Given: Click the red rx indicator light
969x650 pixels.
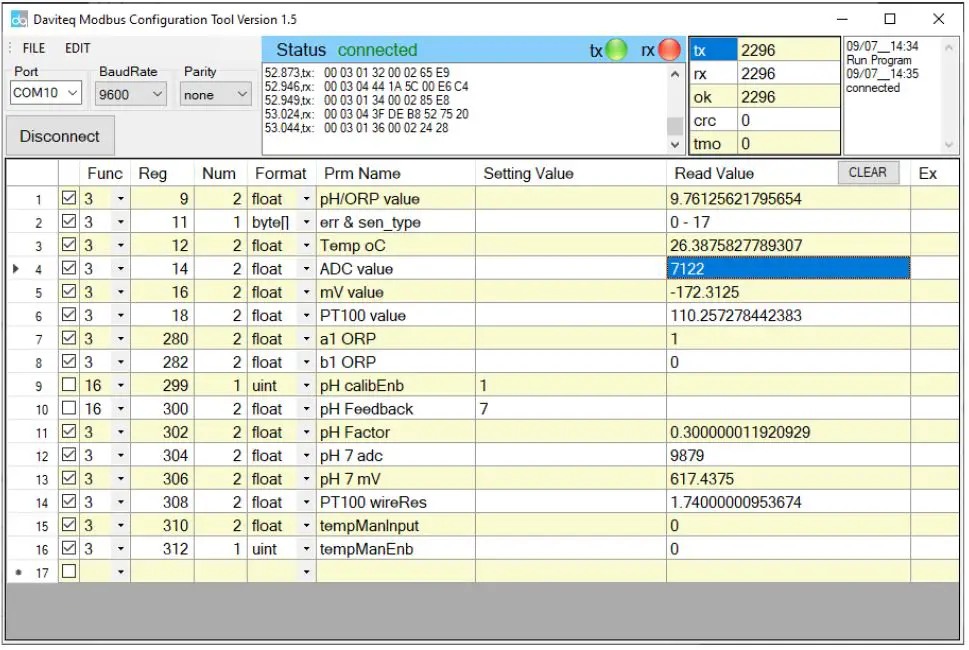Looking at the screenshot, I should (669, 50).
